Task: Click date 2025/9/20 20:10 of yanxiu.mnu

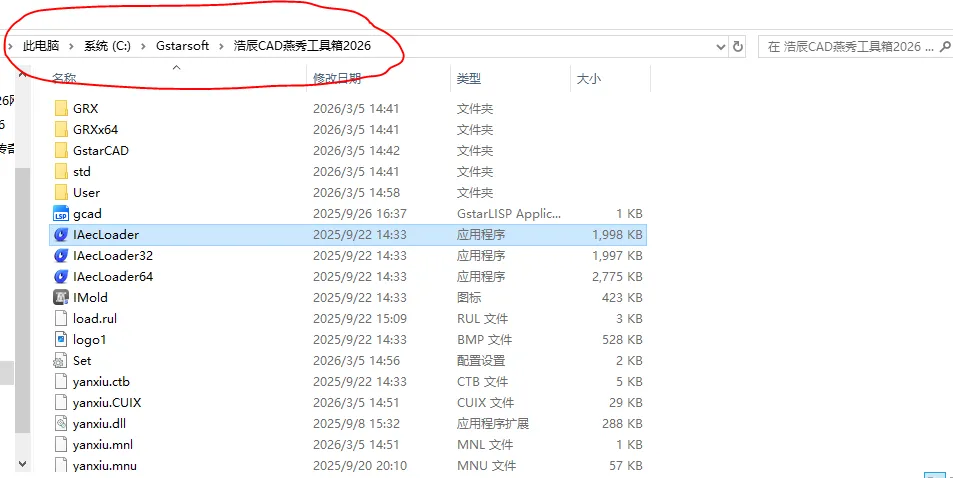Action: 360,466
